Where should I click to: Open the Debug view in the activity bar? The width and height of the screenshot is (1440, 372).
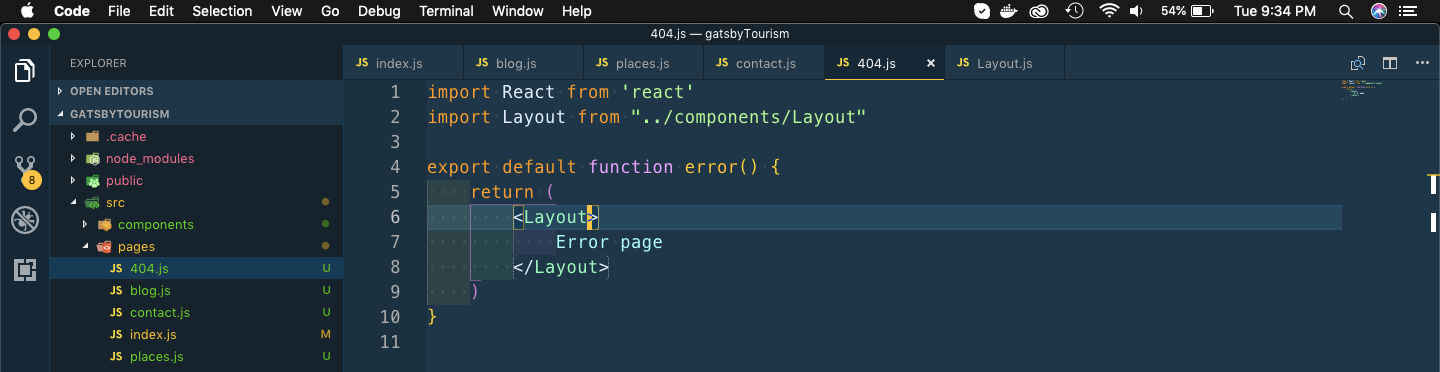(25, 220)
